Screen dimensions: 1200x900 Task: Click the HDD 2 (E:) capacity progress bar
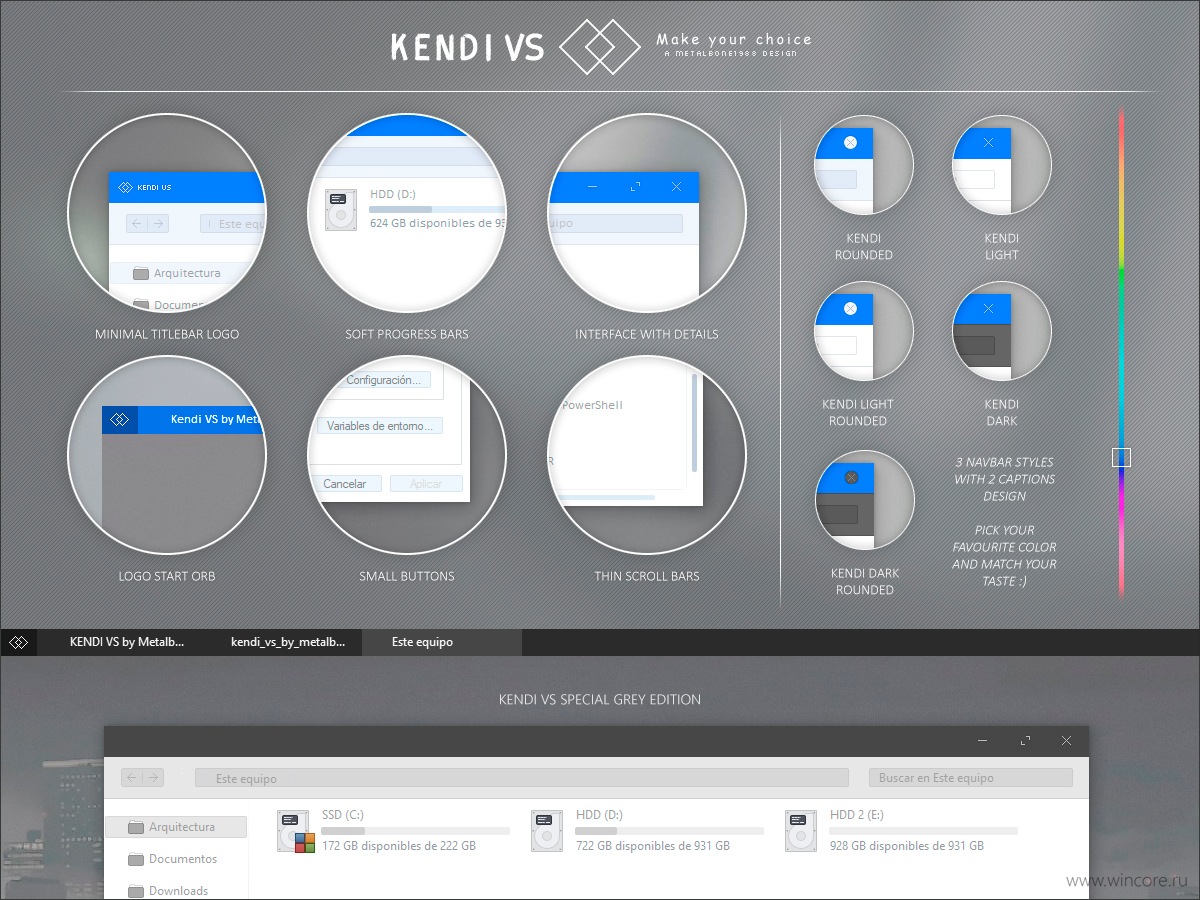(x=924, y=831)
